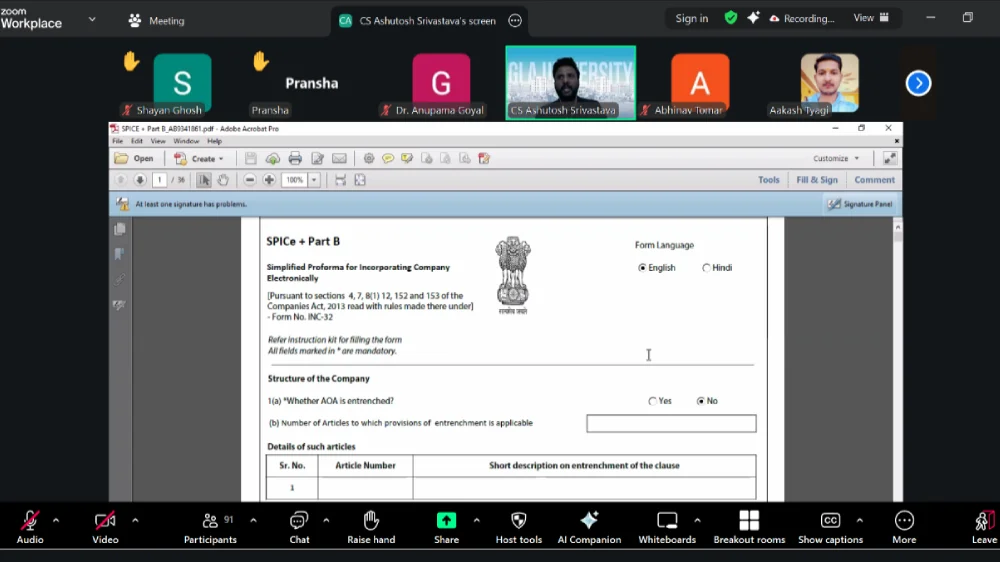Show next participants with arrow button

click(918, 83)
